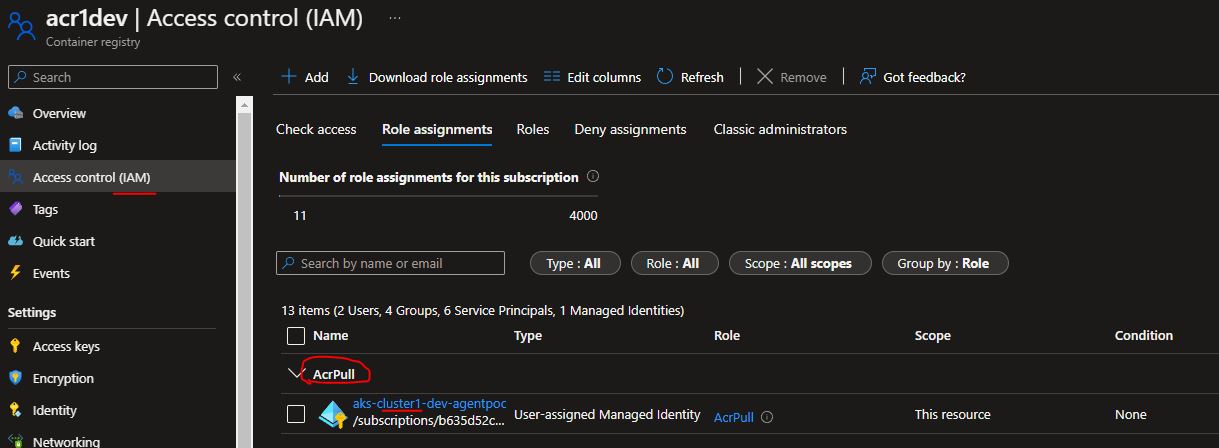Focus the sidebar Search box
The image size is (1219, 448).
click(112, 77)
